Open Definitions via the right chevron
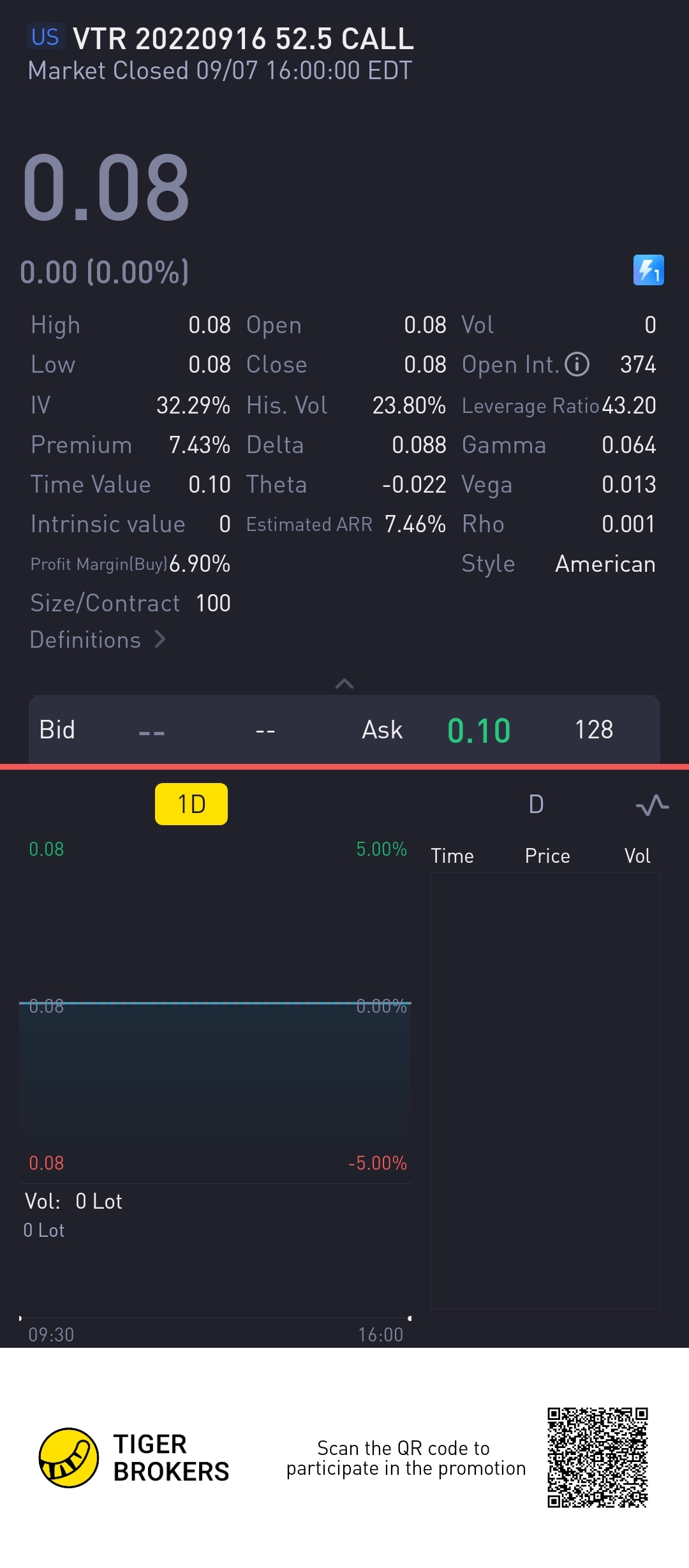 [160, 639]
